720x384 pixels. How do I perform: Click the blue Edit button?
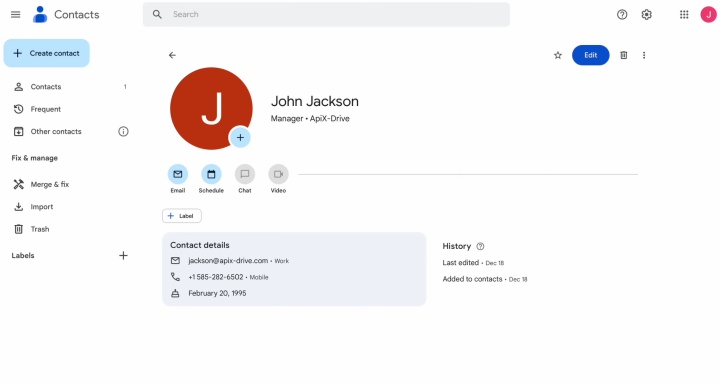click(591, 55)
